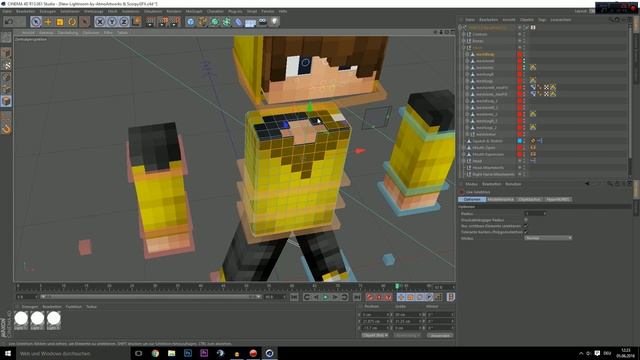Toggle the cyan visibility dot of Squash & Stretch
Screen dimensions: 640x360
(520, 141)
